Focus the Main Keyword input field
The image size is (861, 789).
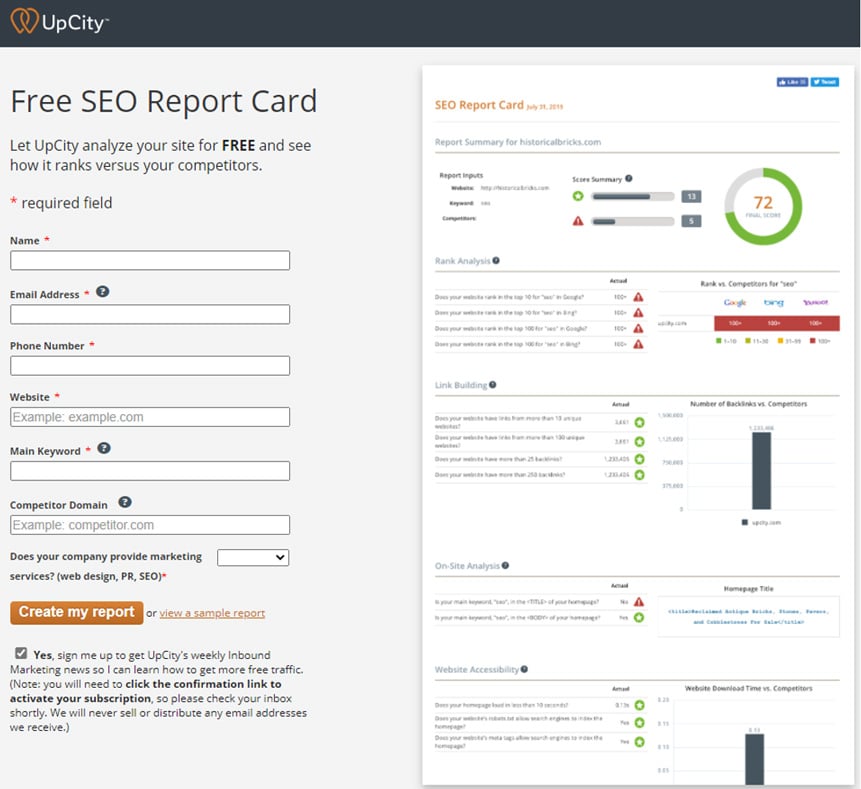(x=150, y=471)
